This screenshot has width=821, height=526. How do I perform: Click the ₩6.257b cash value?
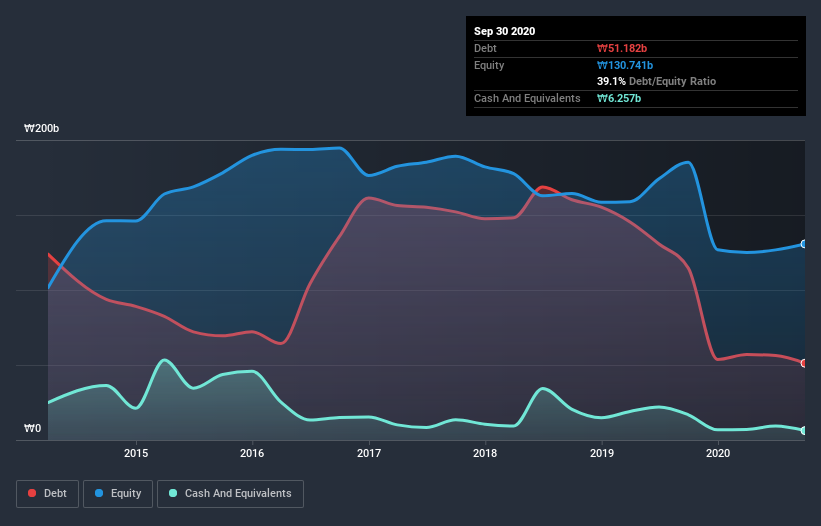[619, 98]
